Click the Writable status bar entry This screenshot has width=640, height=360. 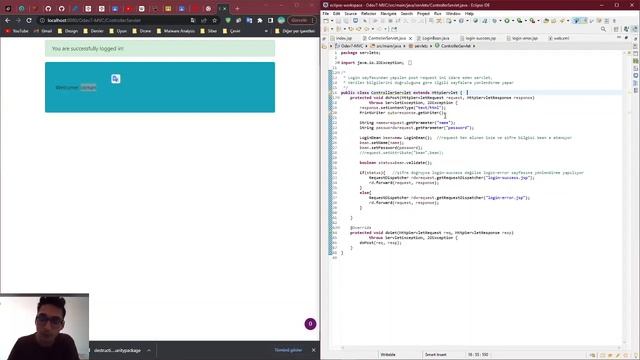pyautogui.click(x=388, y=355)
